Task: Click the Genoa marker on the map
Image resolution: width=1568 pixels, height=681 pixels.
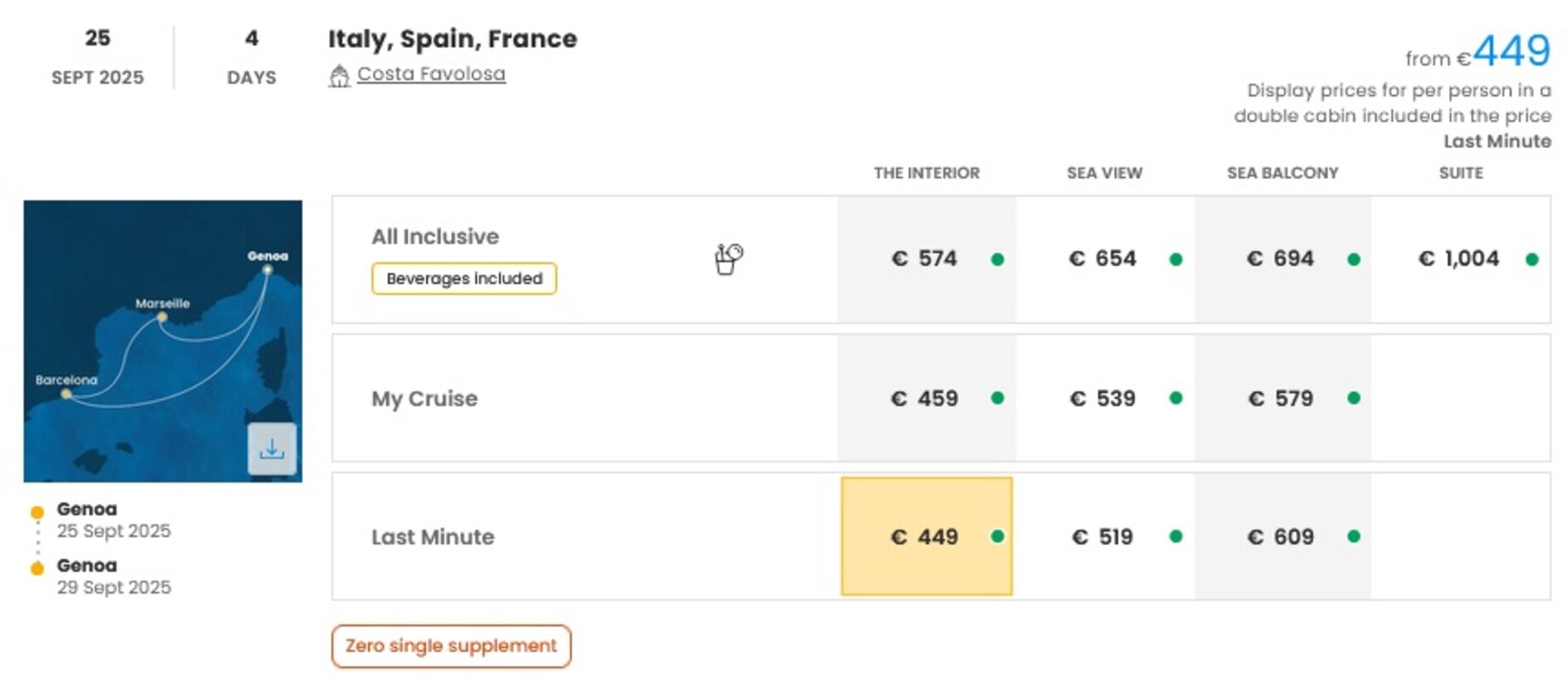Action: 267,270
